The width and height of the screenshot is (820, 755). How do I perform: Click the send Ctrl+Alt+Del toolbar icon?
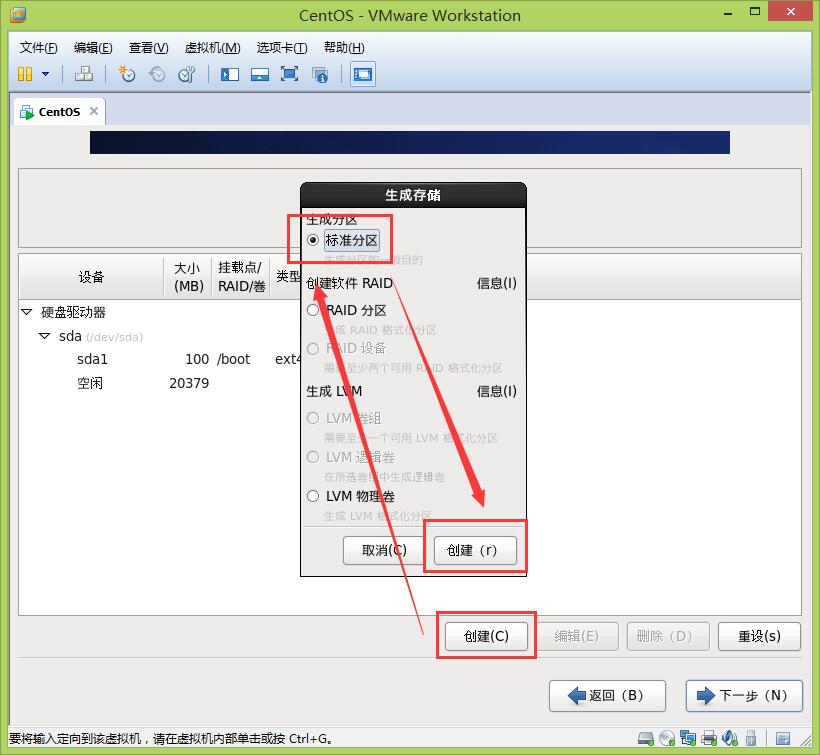pyautogui.click(x=84, y=74)
